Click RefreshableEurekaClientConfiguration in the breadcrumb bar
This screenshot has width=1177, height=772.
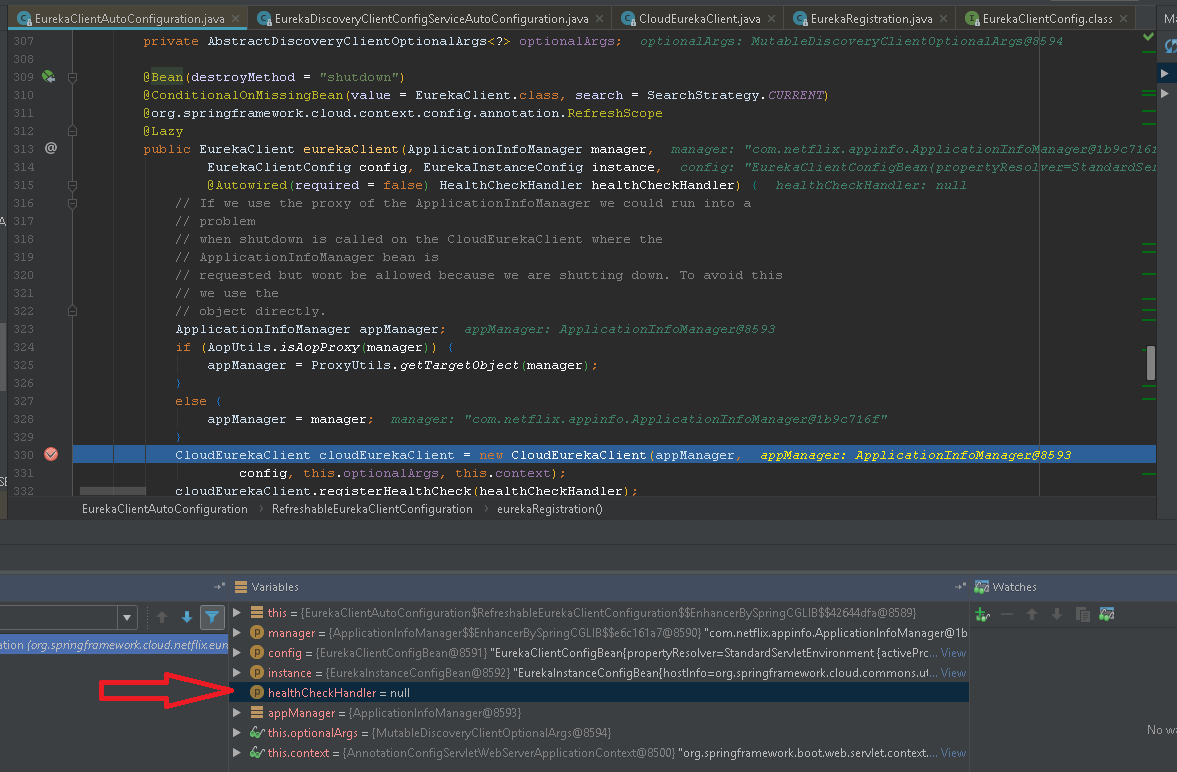[x=372, y=509]
